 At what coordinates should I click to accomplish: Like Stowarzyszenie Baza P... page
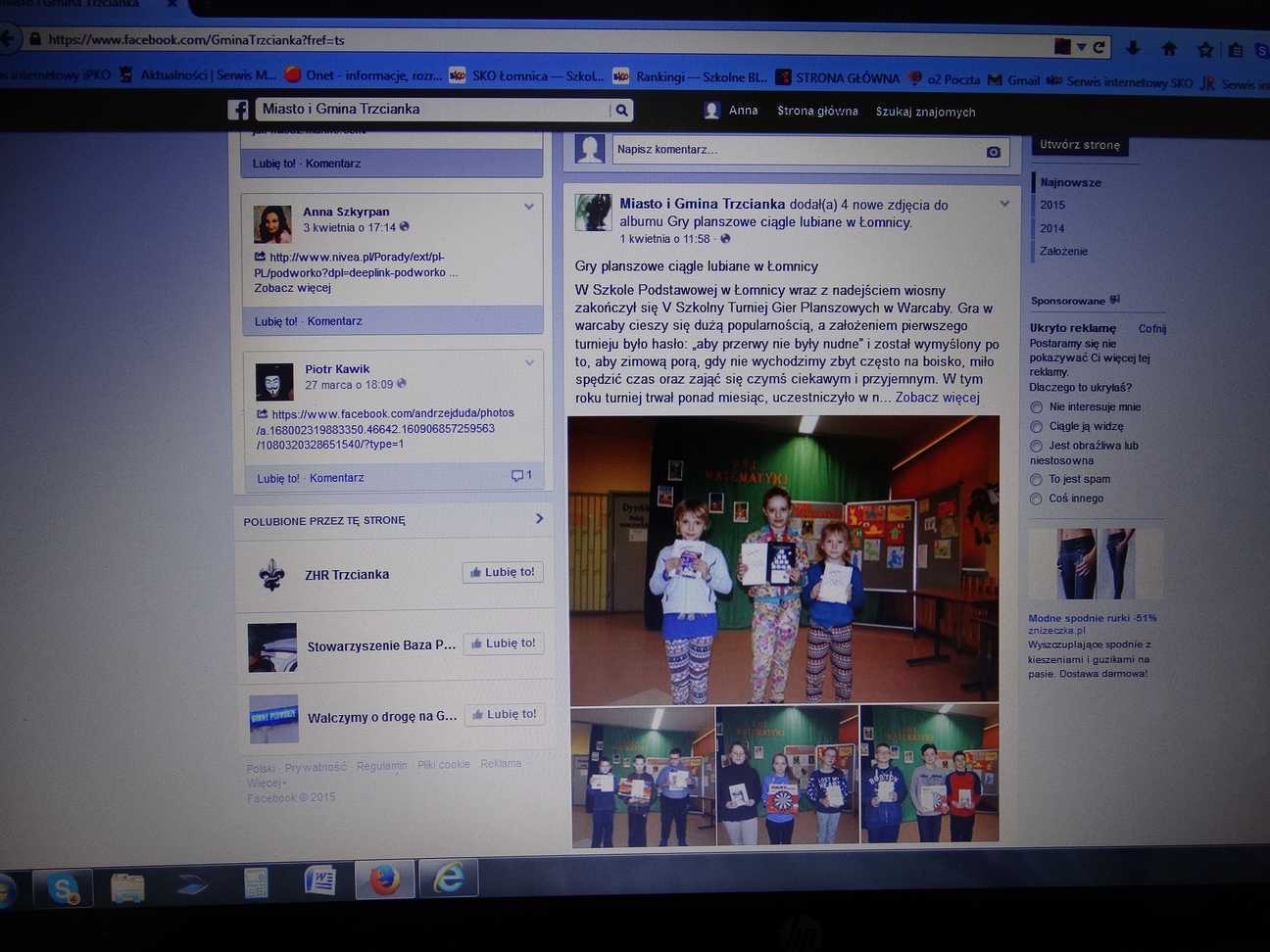pyautogui.click(x=504, y=643)
